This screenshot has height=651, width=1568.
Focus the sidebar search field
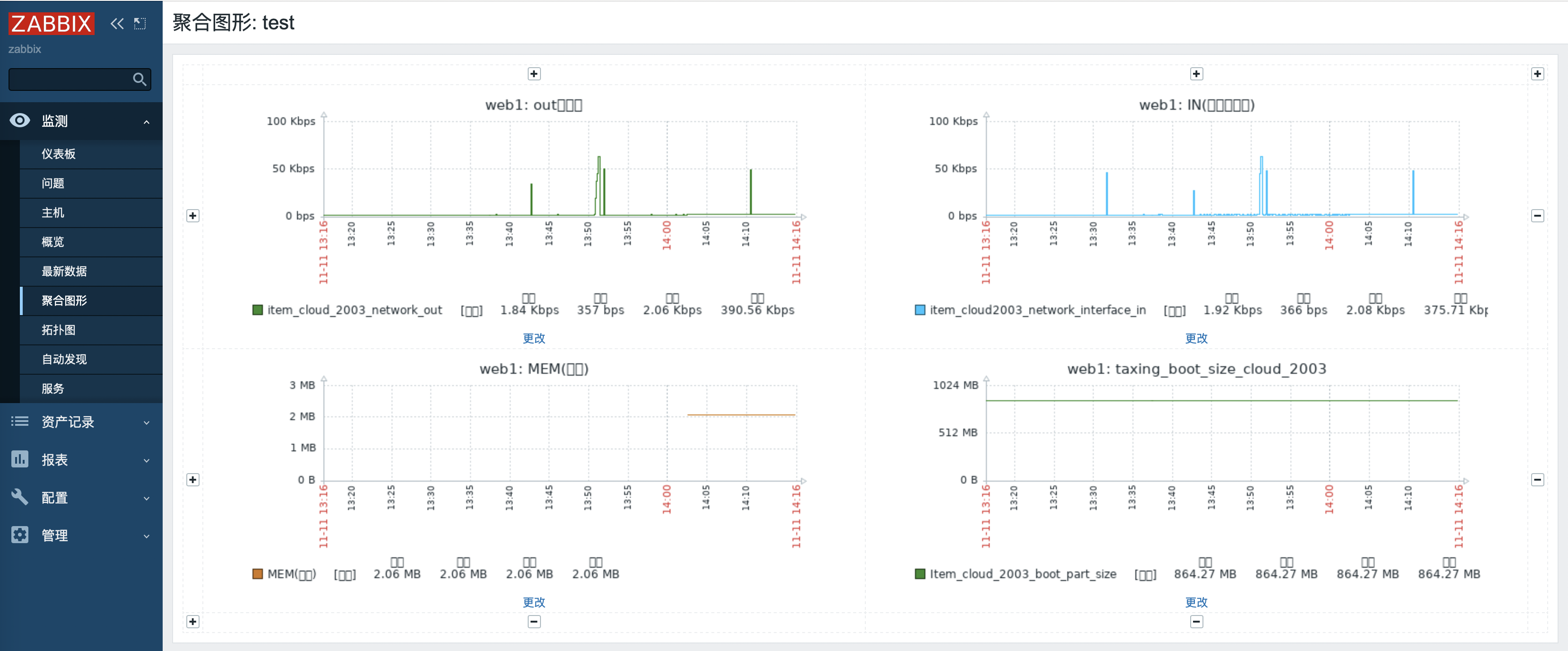[80, 79]
